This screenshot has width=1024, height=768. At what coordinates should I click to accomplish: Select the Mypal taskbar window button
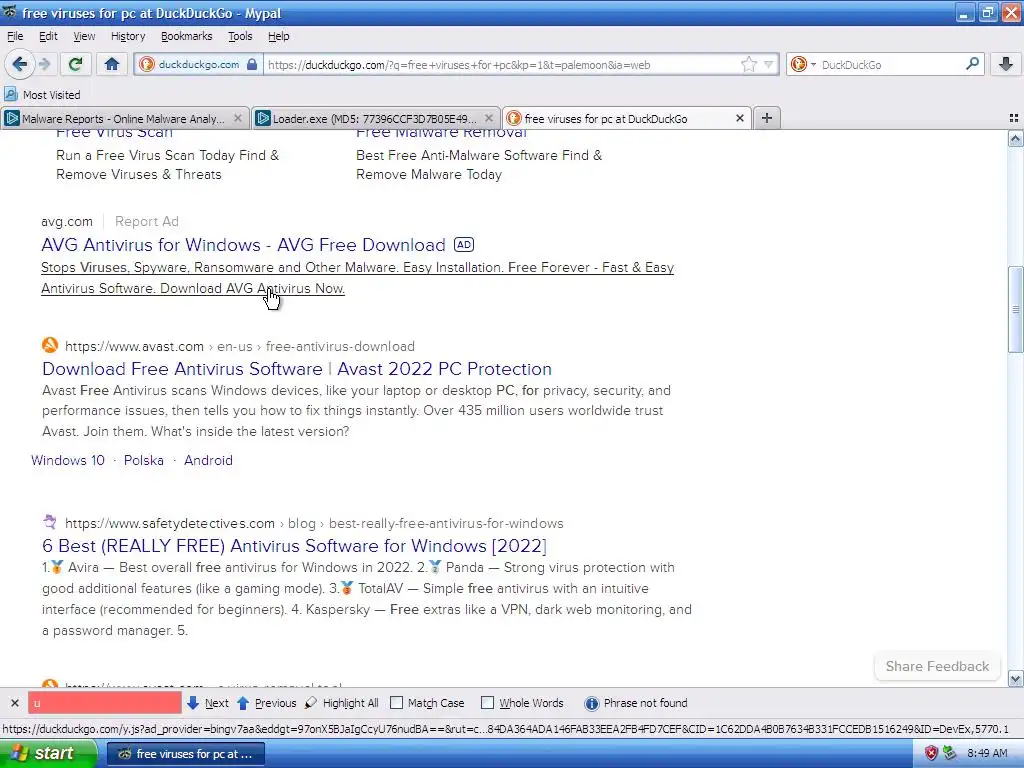point(185,754)
